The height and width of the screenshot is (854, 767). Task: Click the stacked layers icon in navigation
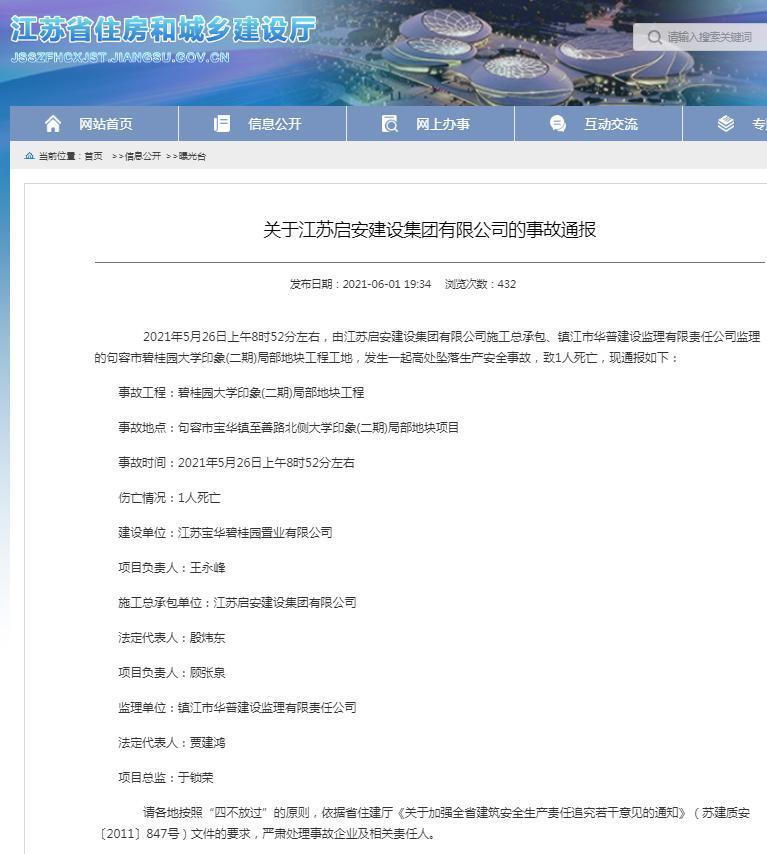pyautogui.click(x=726, y=124)
